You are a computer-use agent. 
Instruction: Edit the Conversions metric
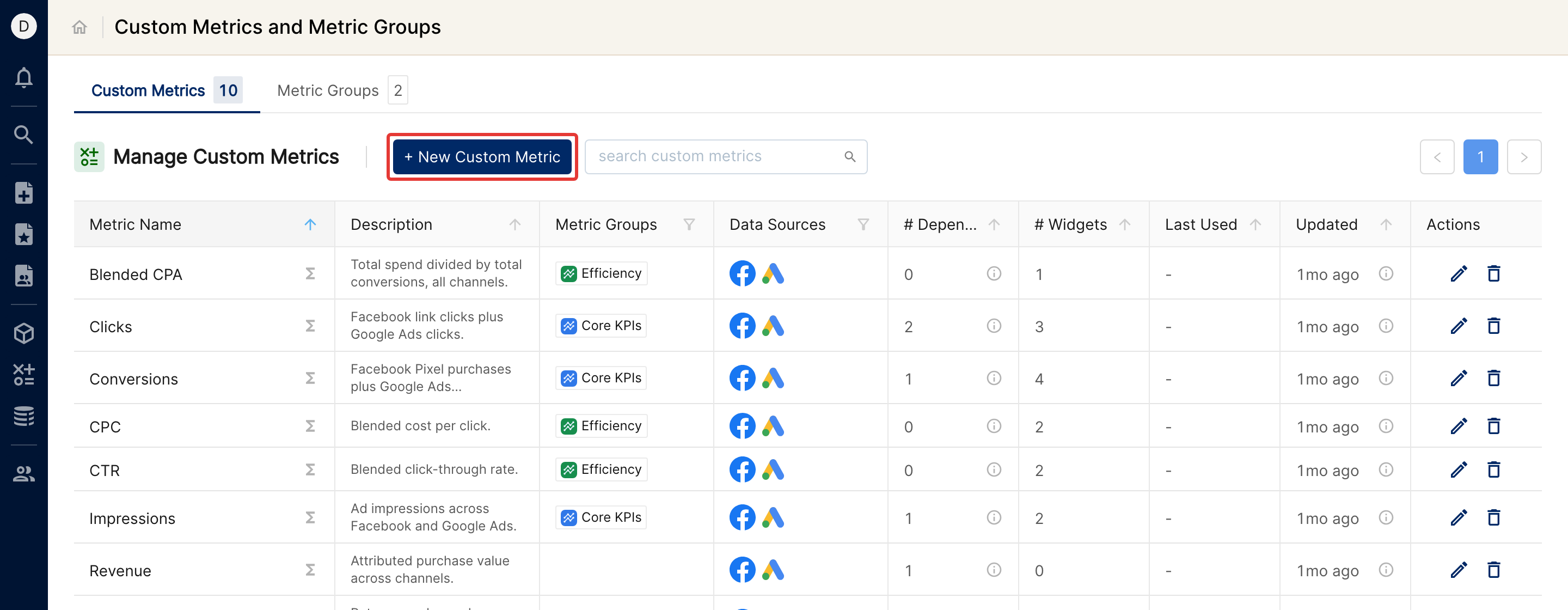pos(1459,379)
